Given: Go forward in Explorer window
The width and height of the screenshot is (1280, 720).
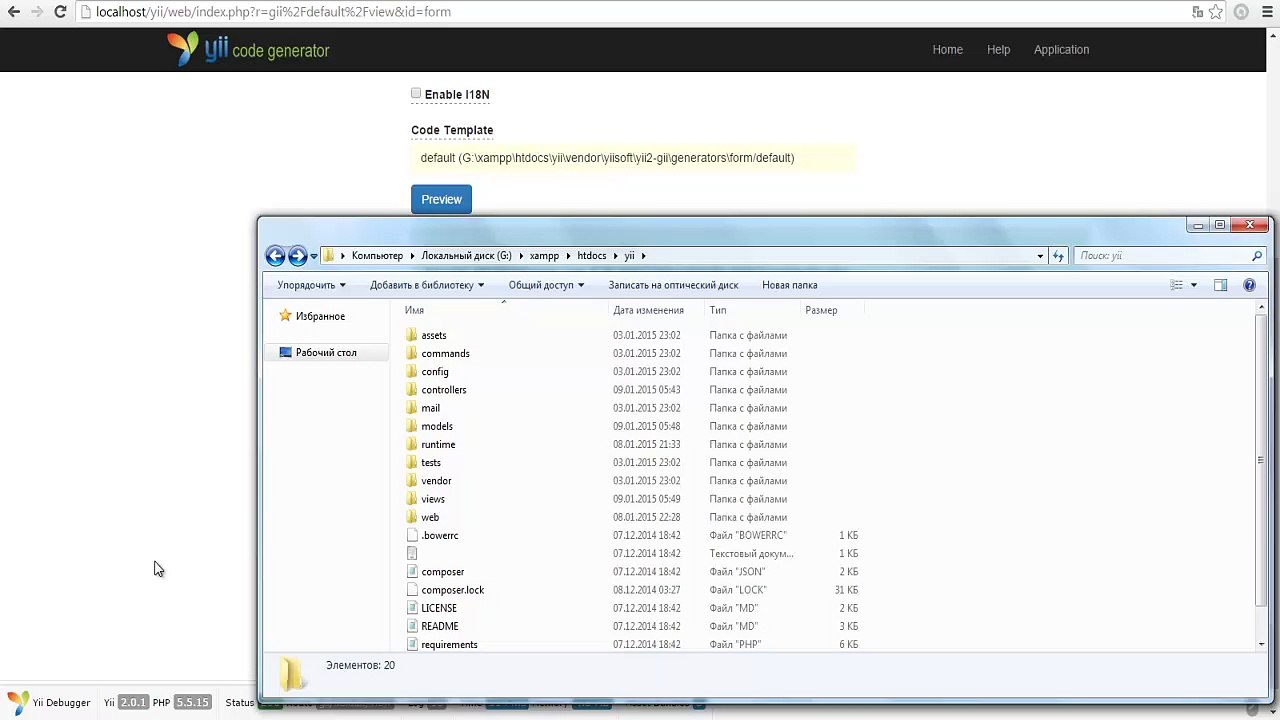Looking at the screenshot, I should pos(297,256).
